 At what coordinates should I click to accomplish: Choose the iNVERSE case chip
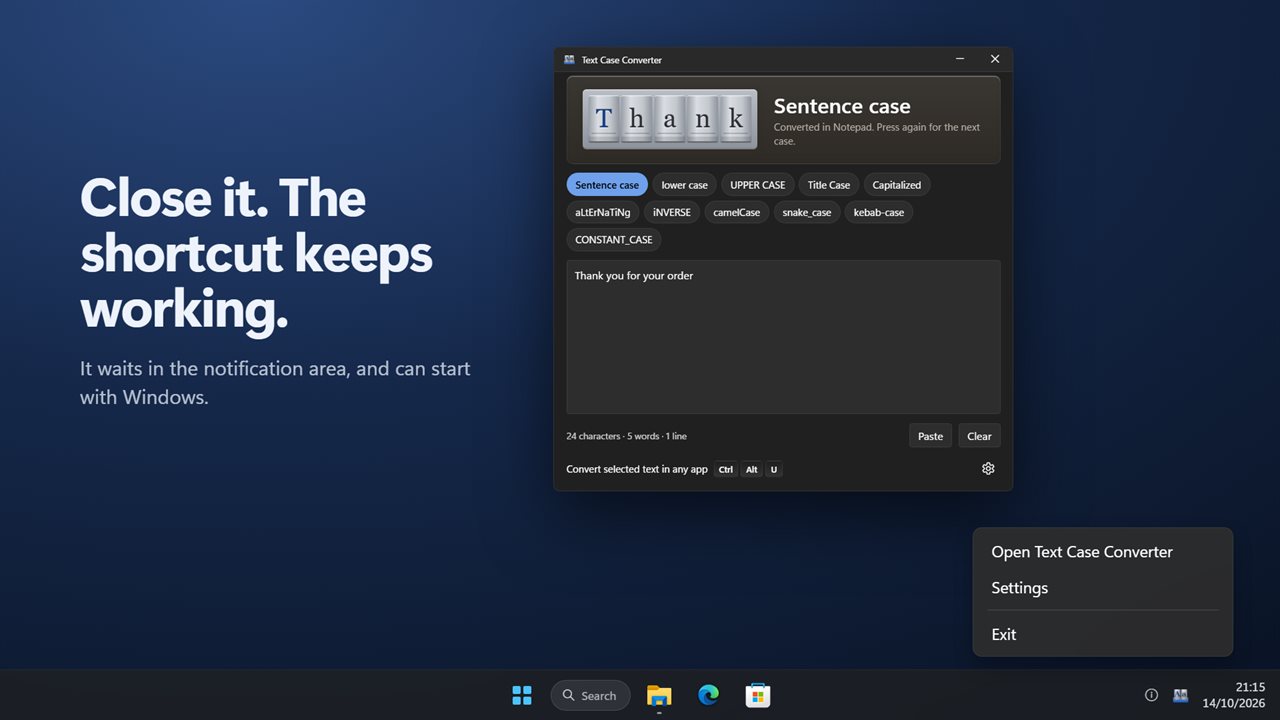[x=672, y=212]
